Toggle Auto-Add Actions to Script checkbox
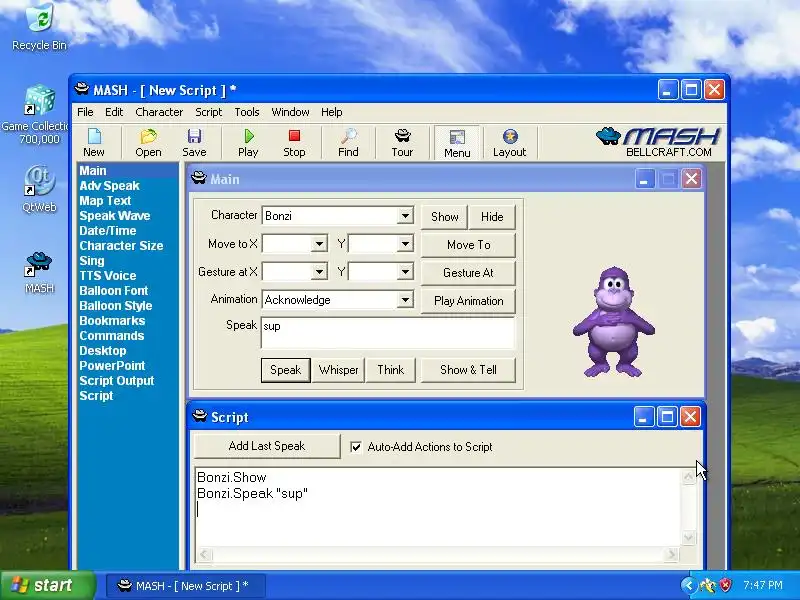The width and height of the screenshot is (800, 600). tap(356, 447)
